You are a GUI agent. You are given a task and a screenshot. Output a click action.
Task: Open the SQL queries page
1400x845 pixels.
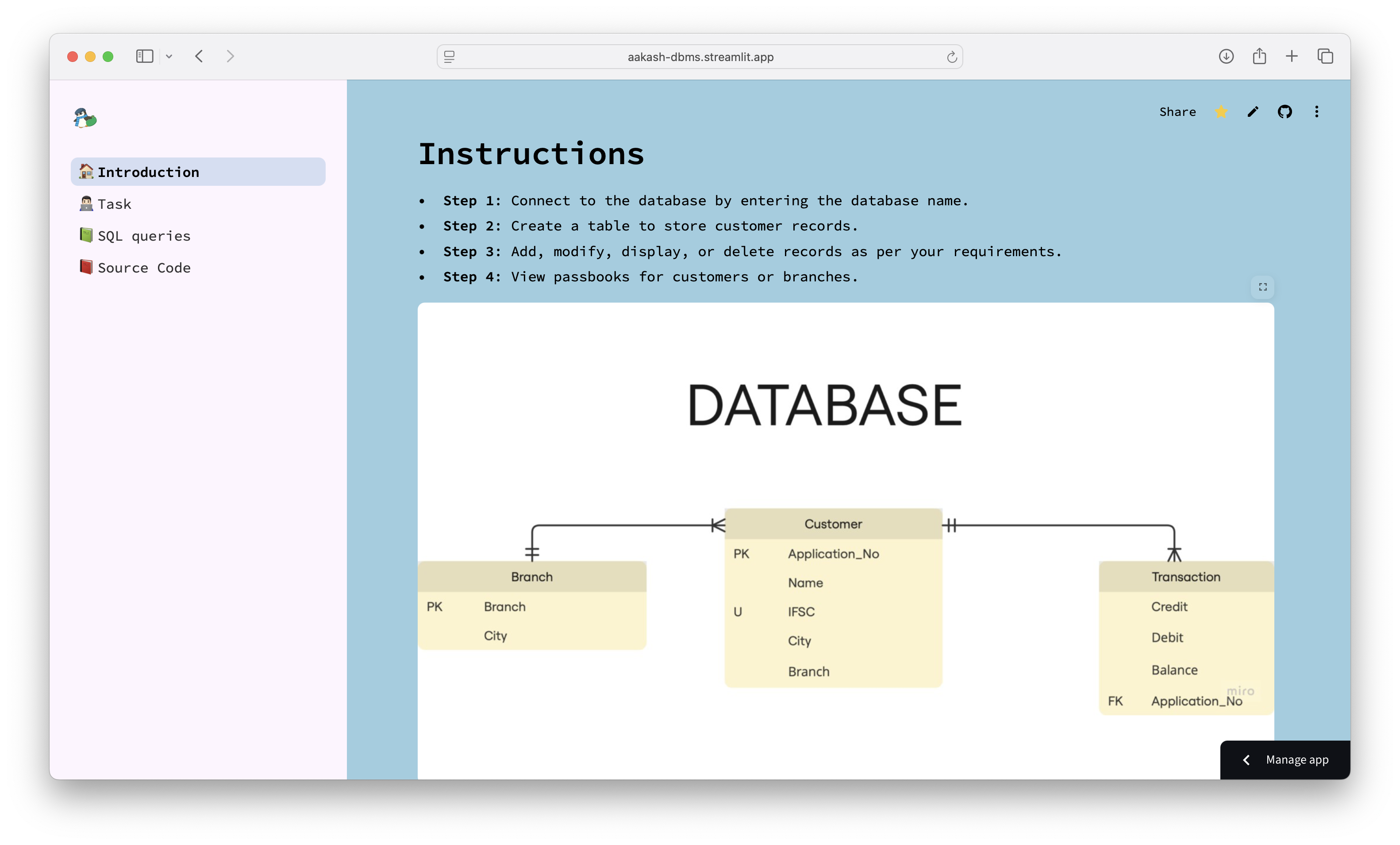point(144,236)
